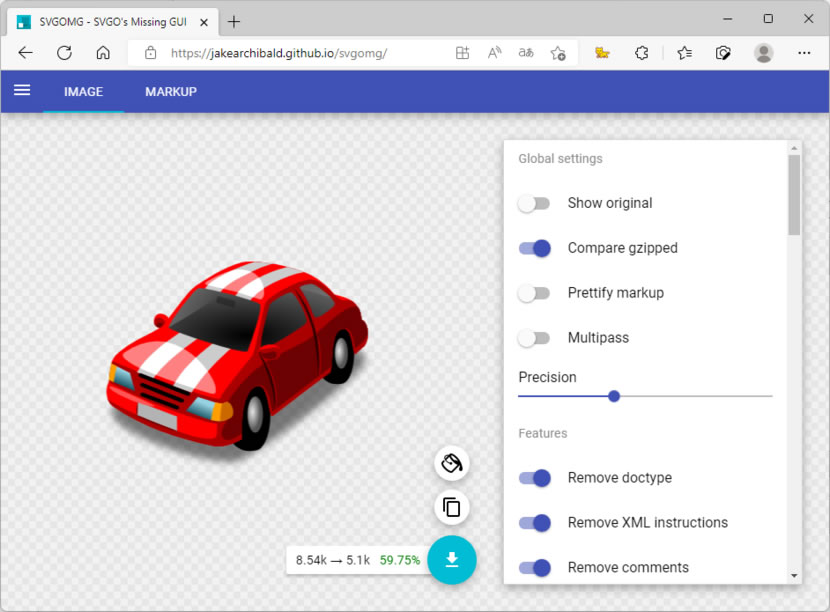The height and width of the screenshot is (612, 830).
Task: Click the Global settings heading
Action: pos(560,159)
